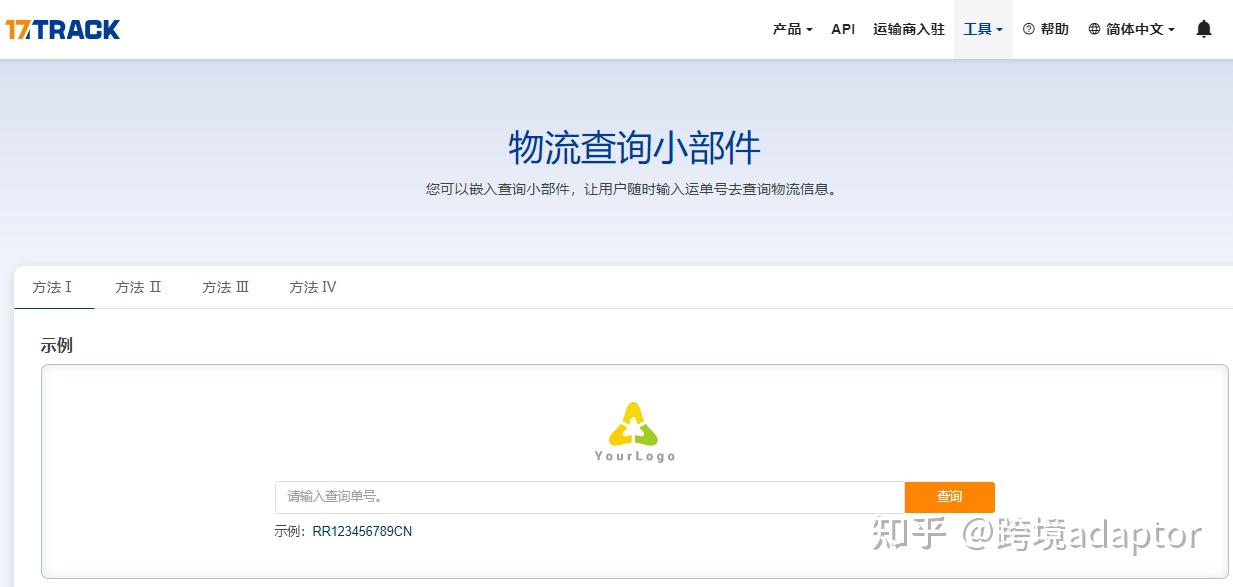Image resolution: width=1233 pixels, height=587 pixels.
Task: Click the API menu item
Action: [842, 29]
